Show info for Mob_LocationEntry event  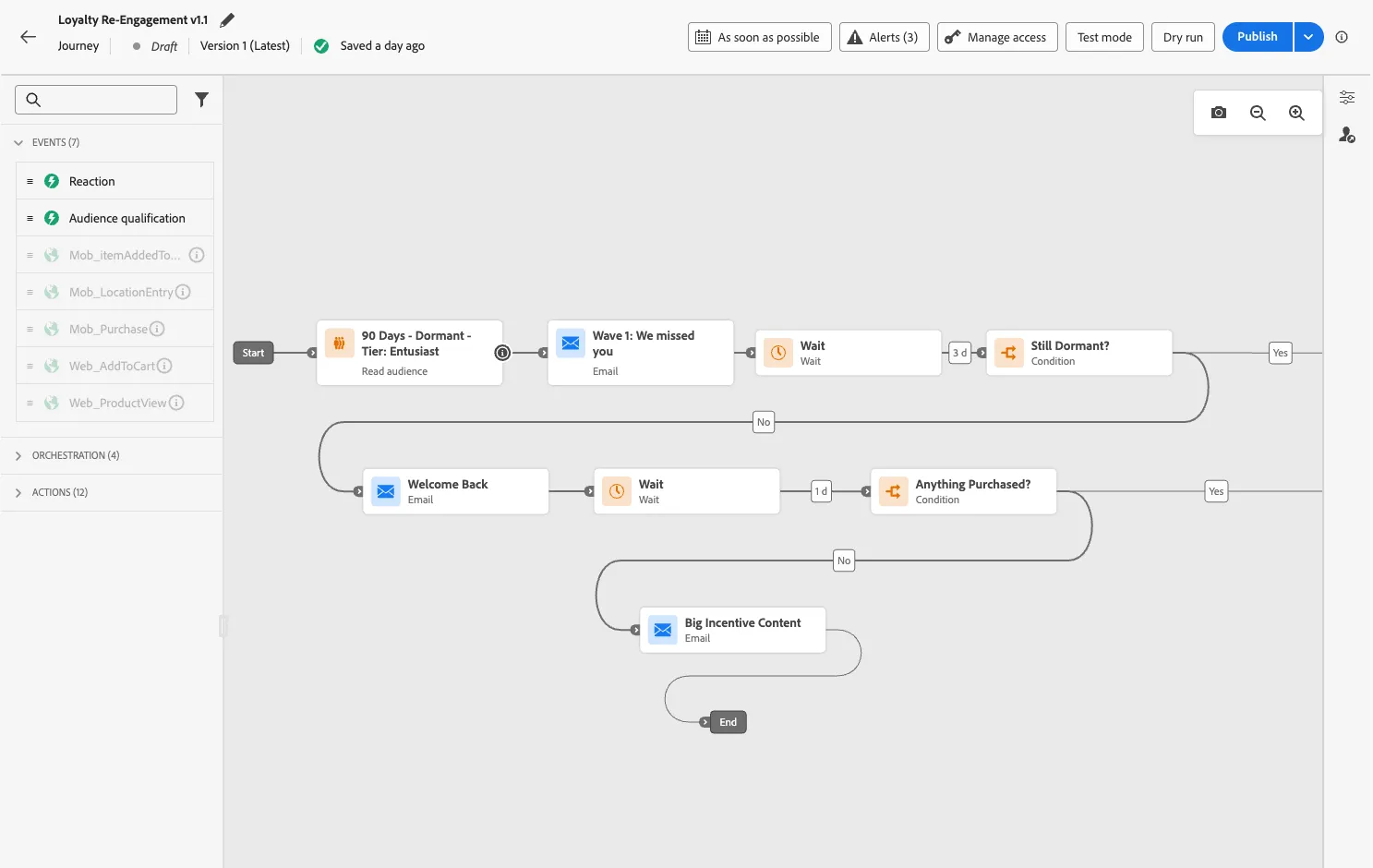tap(183, 292)
